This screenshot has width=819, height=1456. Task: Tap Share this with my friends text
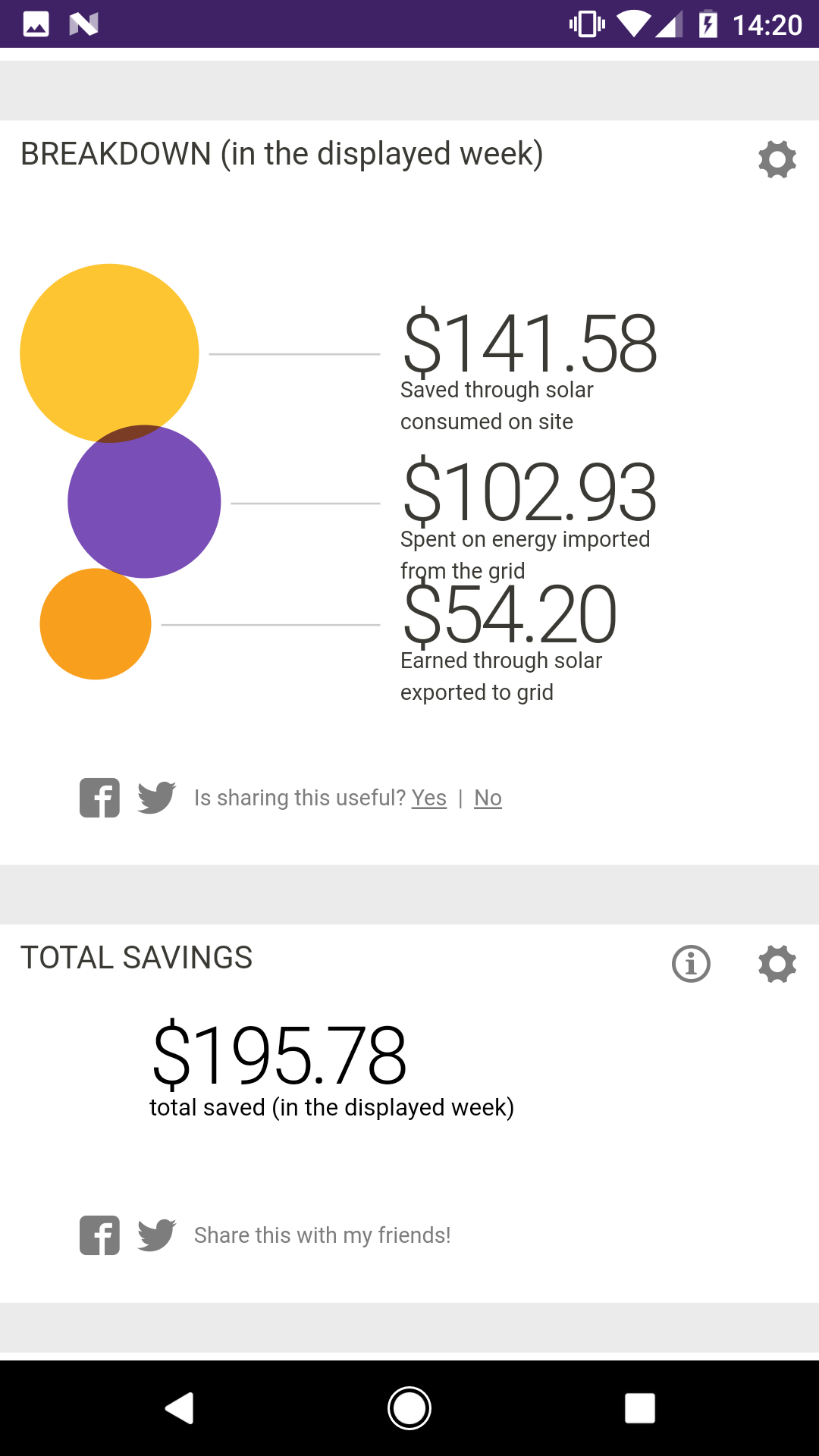click(322, 1235)
